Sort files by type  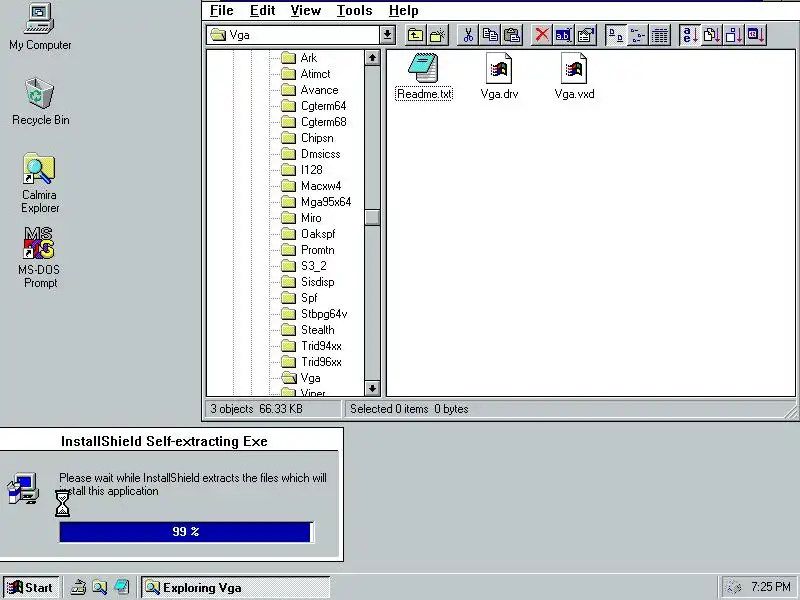point(712,35)
